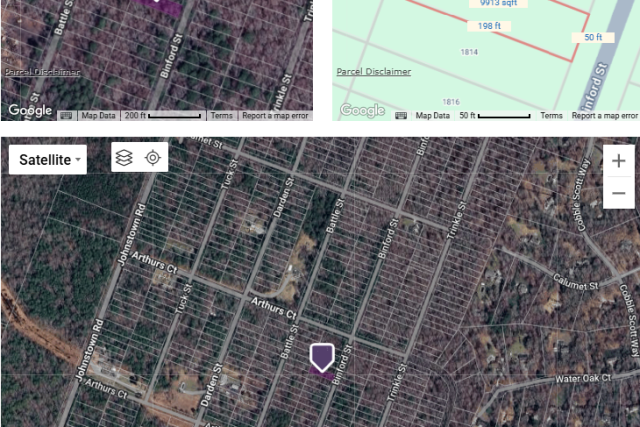Report a map error on parcel map
The width and height of the screenshot is (640, 427).
(604, 116)
